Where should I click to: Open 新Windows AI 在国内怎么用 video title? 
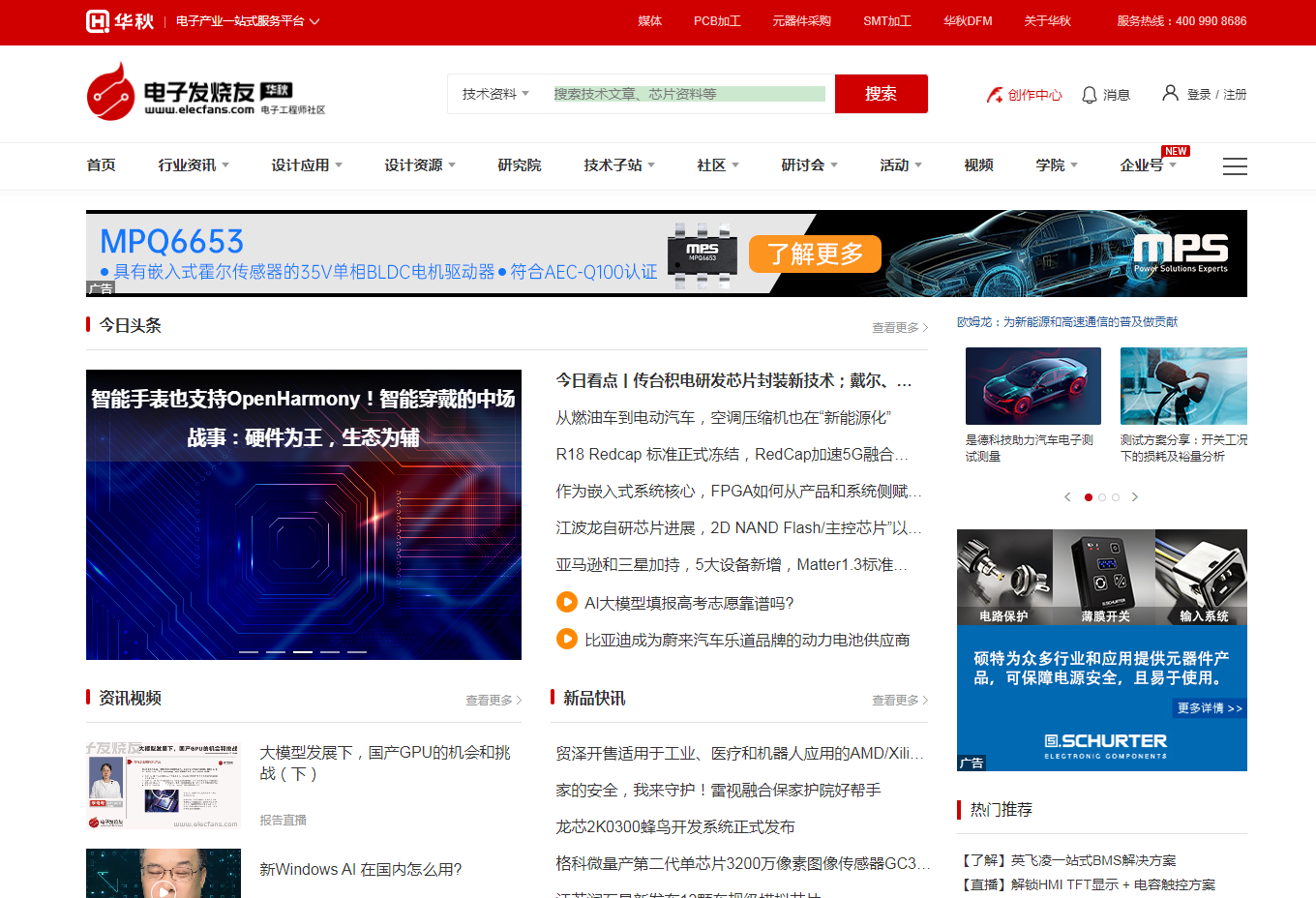pyautogui.click(x=361, y=869)
